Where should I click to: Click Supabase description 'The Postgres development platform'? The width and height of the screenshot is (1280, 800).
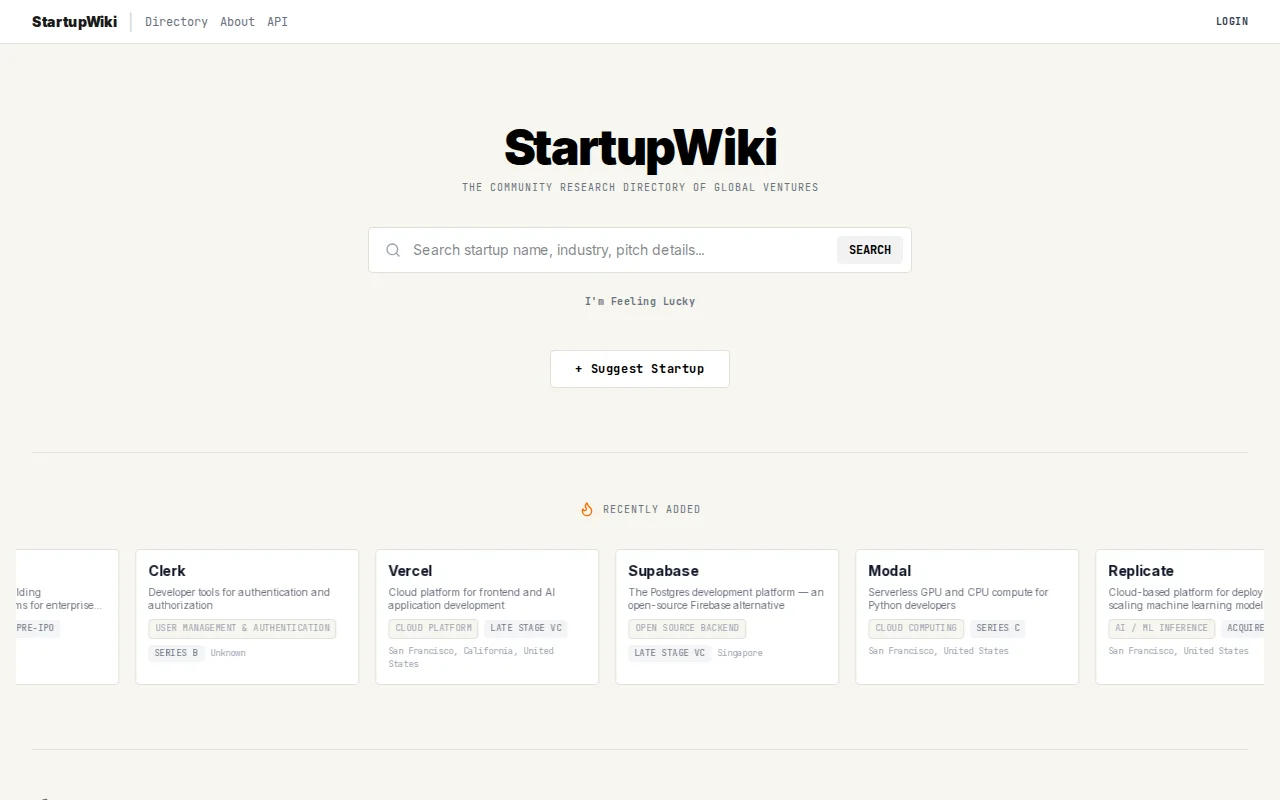[x=726, y=599]
